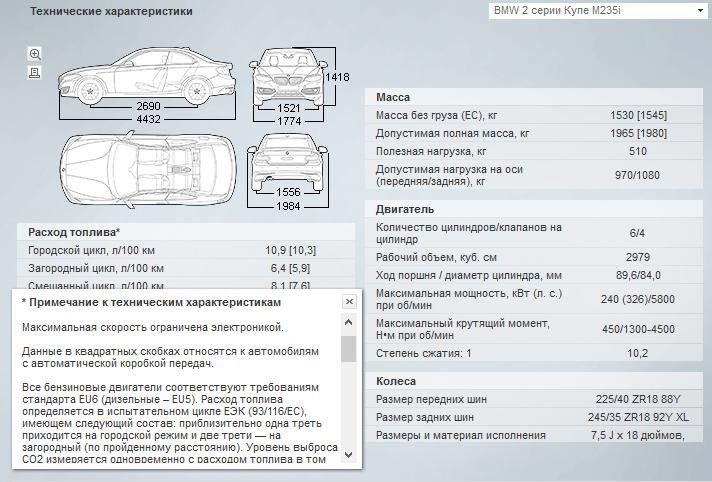Click the Допустимая полная масса, кг label

pos(452,134)
